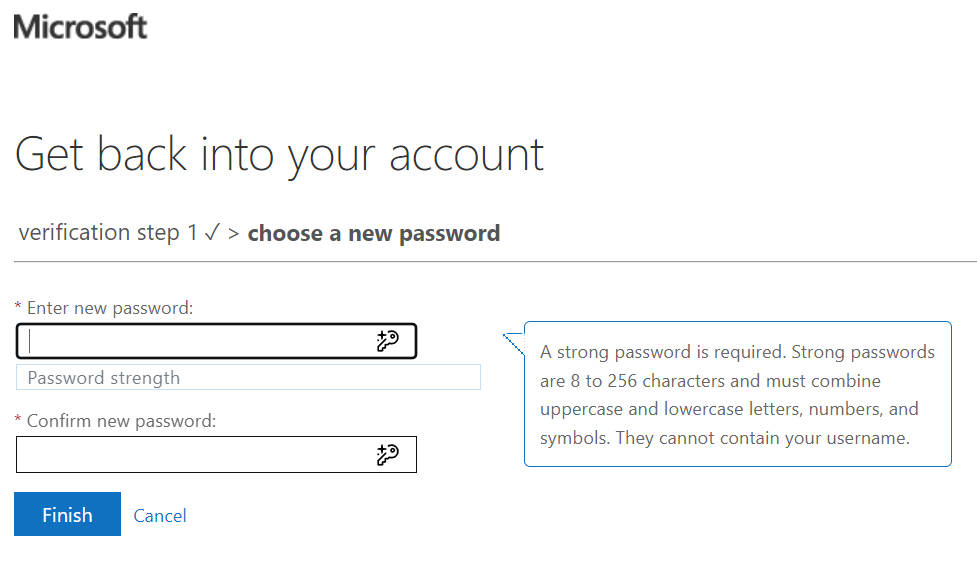Click the red asterisk beside Confirm new password
The width and height of the screenshot is (977, 580).
pyautogui.click(x=19, y=422)
